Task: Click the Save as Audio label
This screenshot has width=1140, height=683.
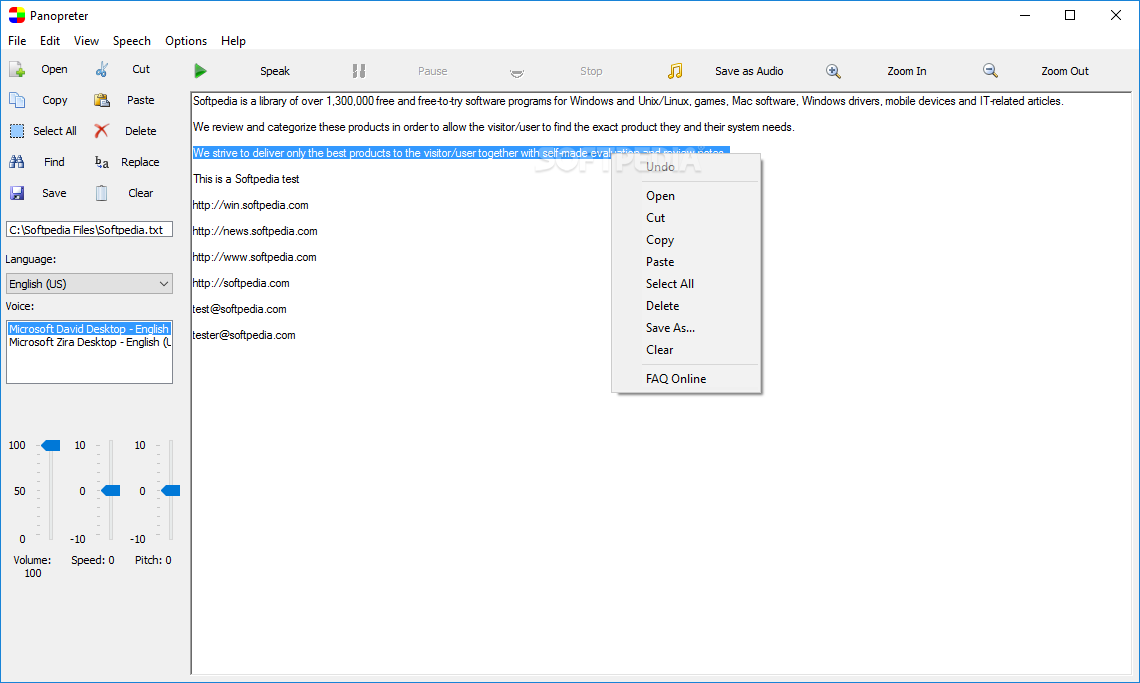Action: (x=749, y=71)
